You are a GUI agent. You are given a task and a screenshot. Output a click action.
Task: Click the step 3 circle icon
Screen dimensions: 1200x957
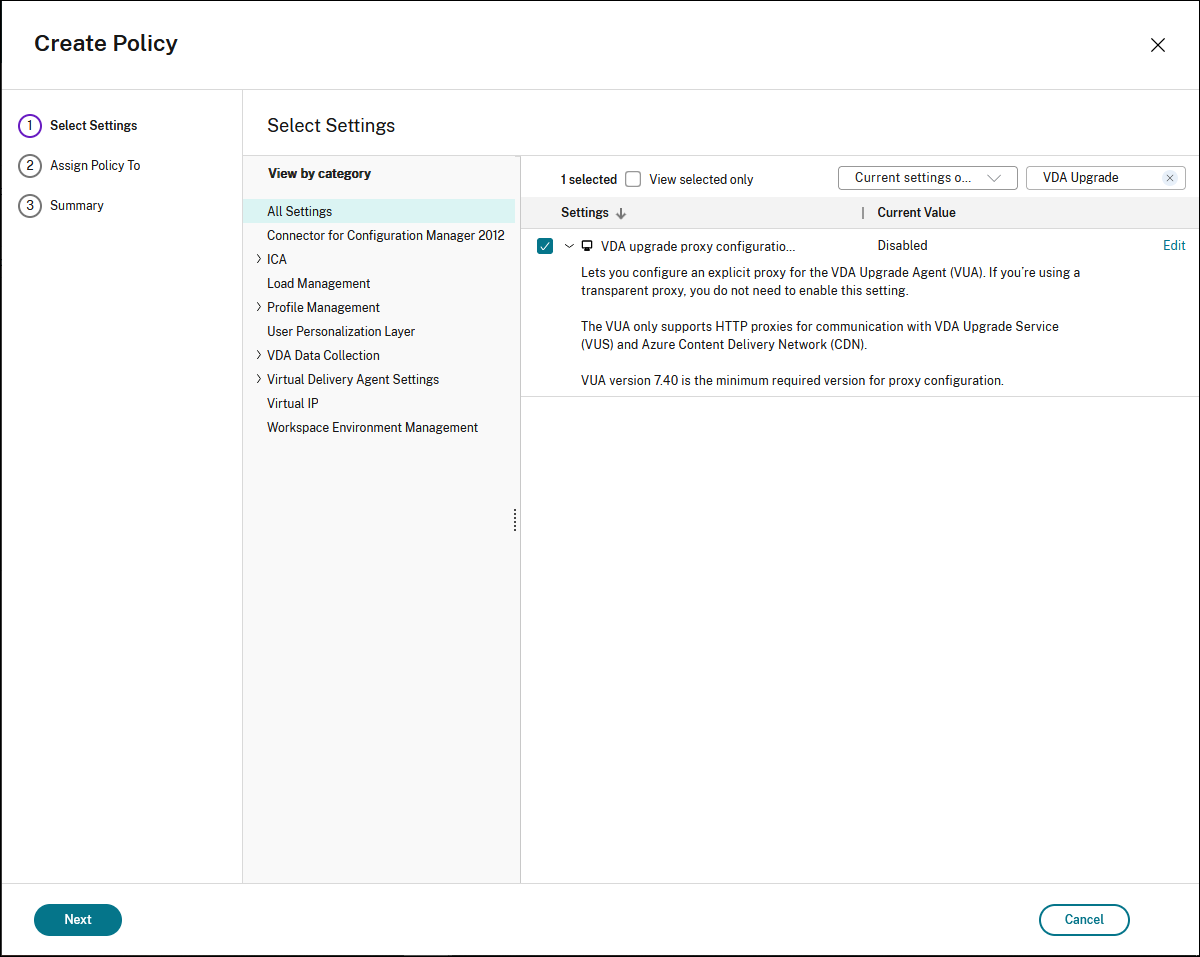click(30, 206)
